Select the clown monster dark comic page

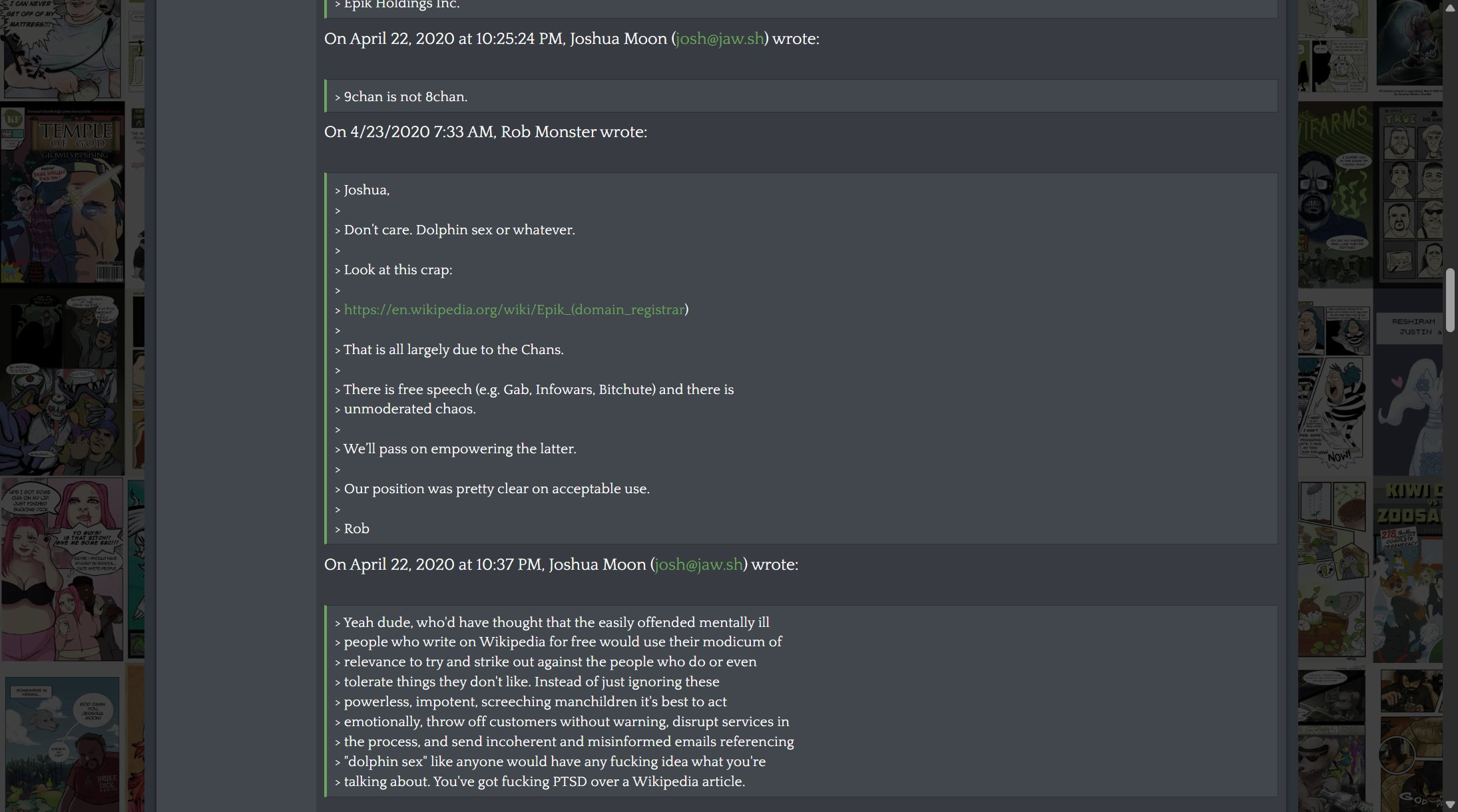tap(62, 381)
